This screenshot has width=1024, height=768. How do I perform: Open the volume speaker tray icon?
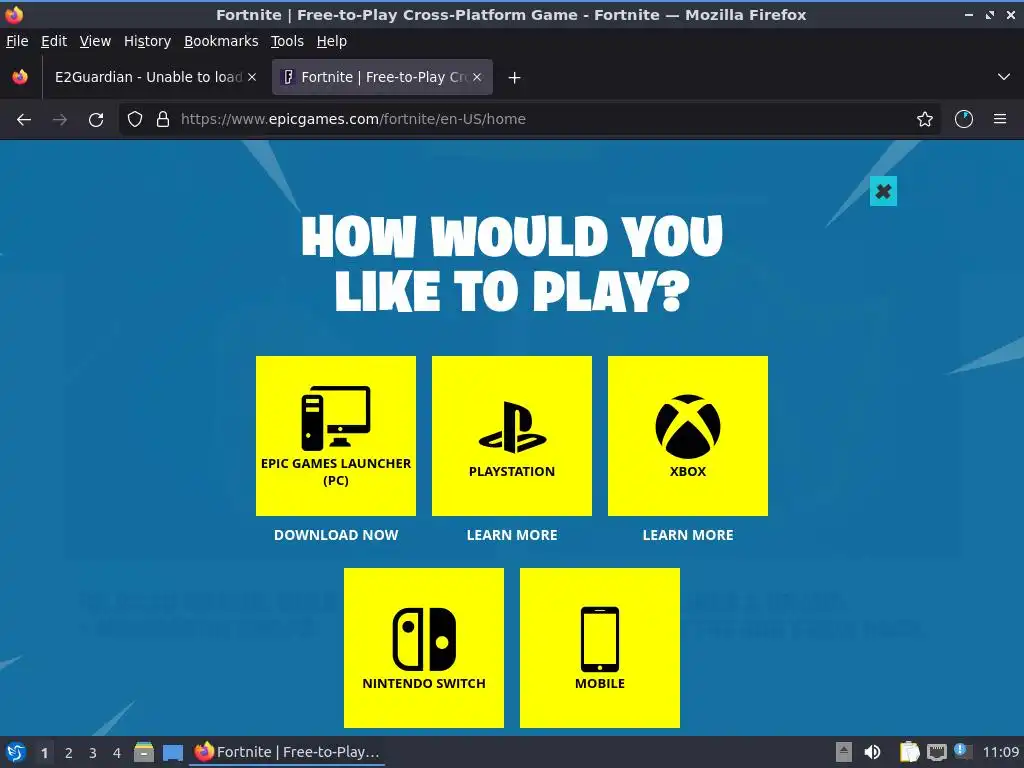[872, 752]
